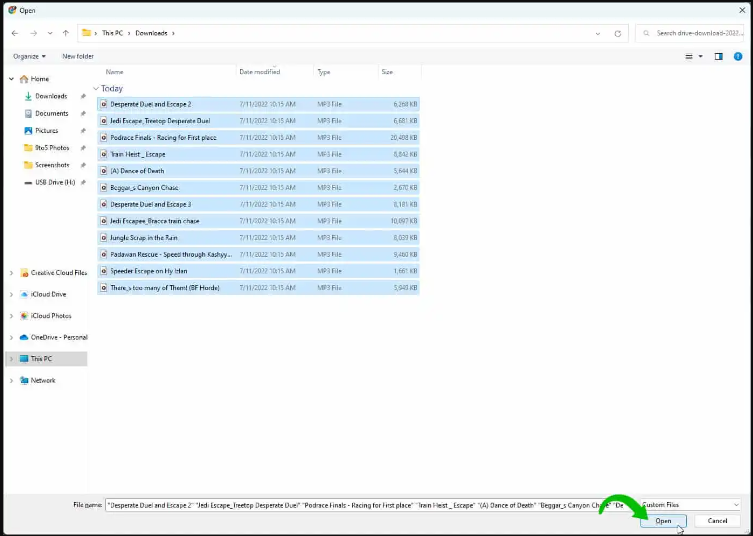Open the Custom Files type dropdown
The height and width of the screenshot is (536, 753).
coord(690,505)
